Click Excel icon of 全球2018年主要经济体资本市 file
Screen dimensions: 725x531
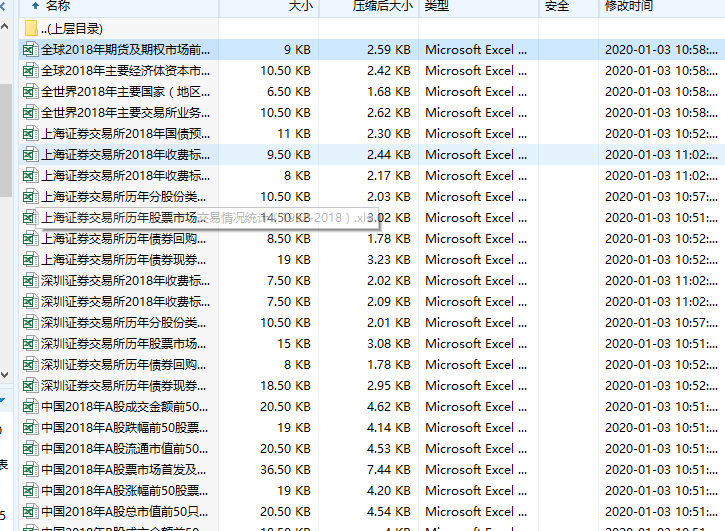click(x=31, y=71)
